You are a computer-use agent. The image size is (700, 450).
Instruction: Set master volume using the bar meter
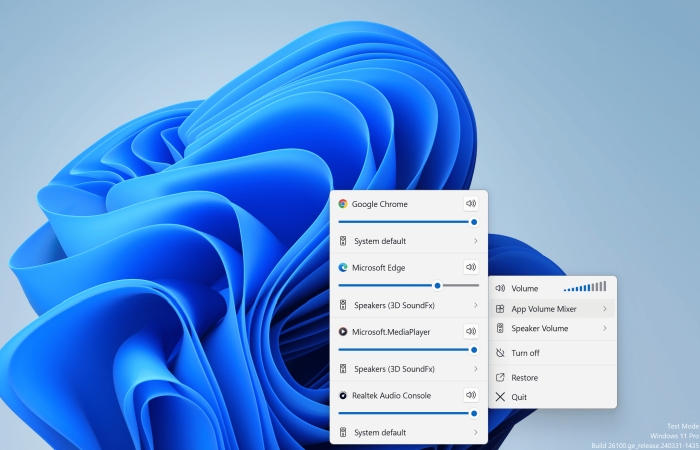pyautogui.click(x=585, y=287)
